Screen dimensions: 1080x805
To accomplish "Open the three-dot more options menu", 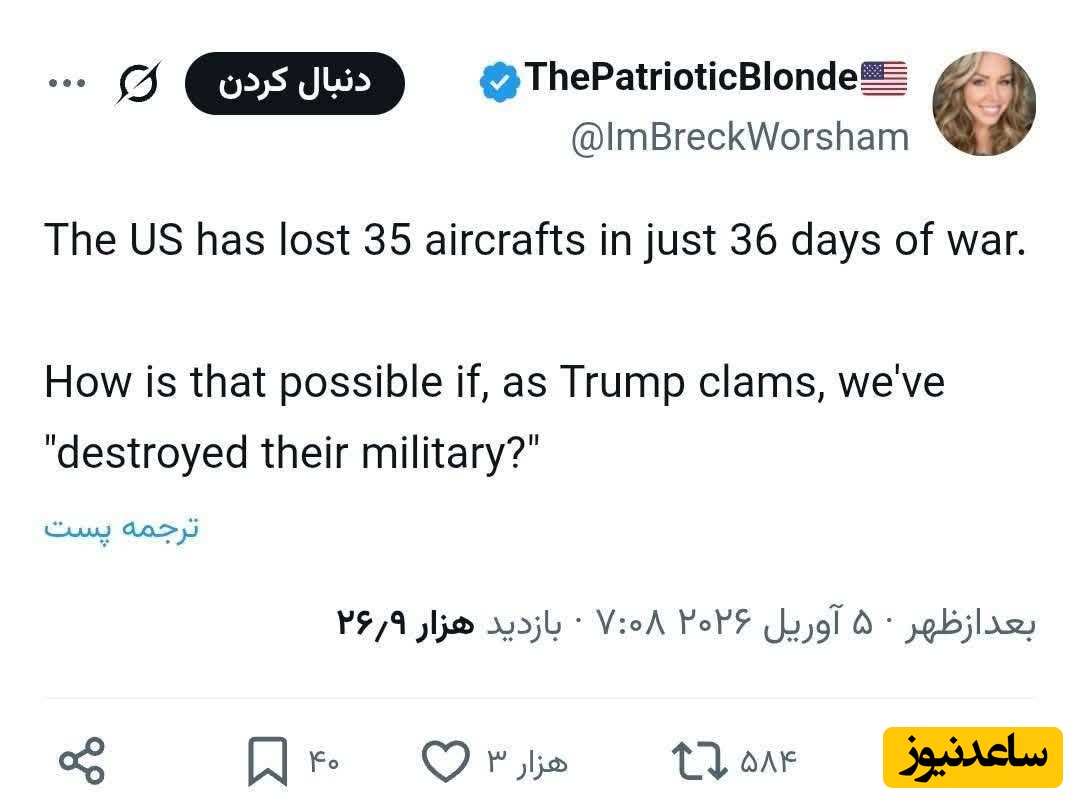I will coord(67,83).
